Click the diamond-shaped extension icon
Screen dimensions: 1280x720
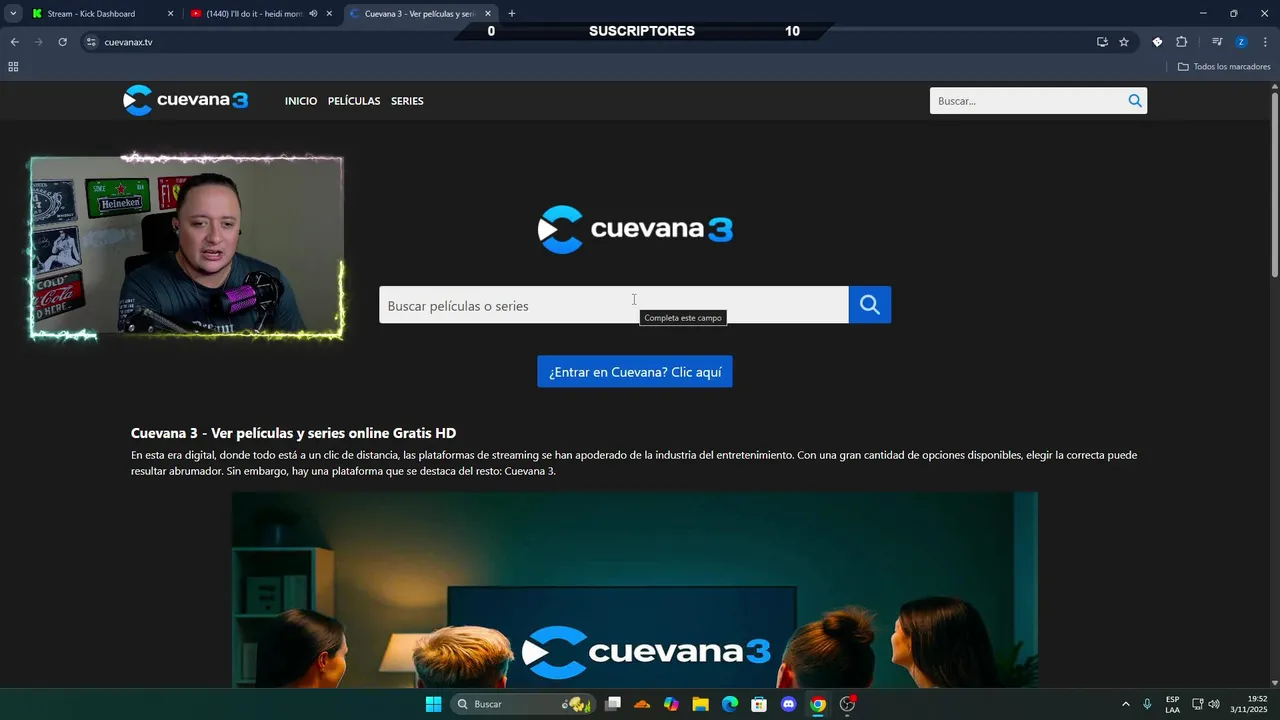pyautogui.click(x=1157, y=42)
